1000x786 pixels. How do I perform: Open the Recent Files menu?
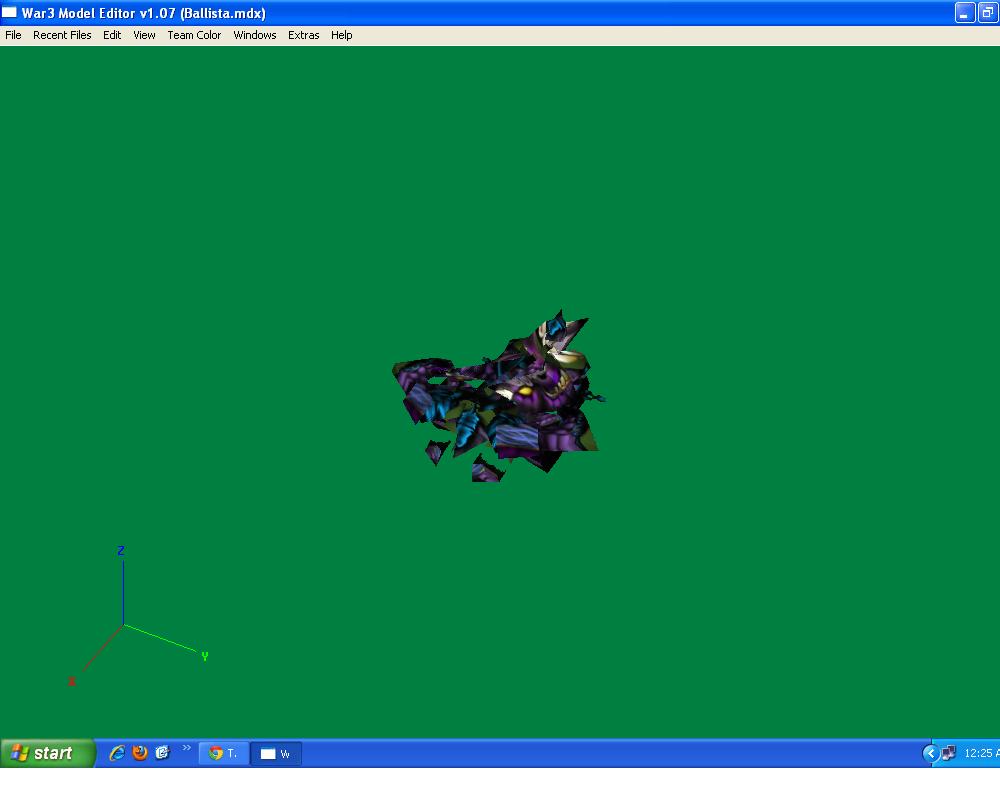click(x=62, y=35)
